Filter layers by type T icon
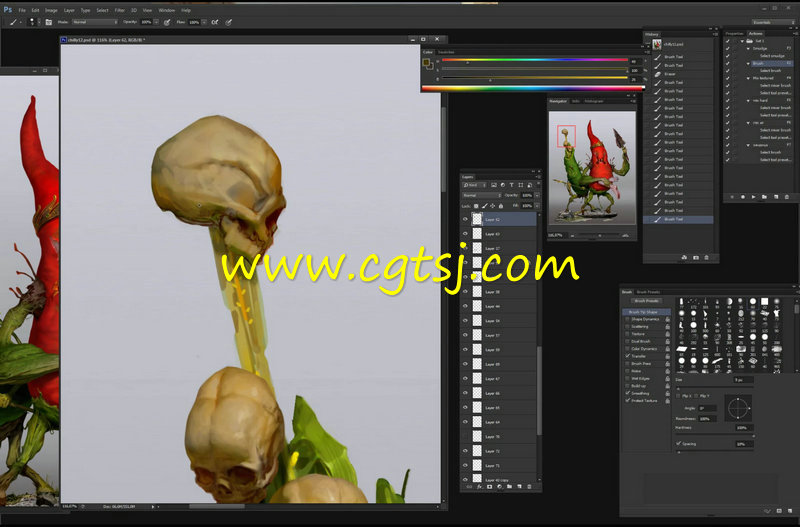This screenshot has height=527, width=800. 511,185
